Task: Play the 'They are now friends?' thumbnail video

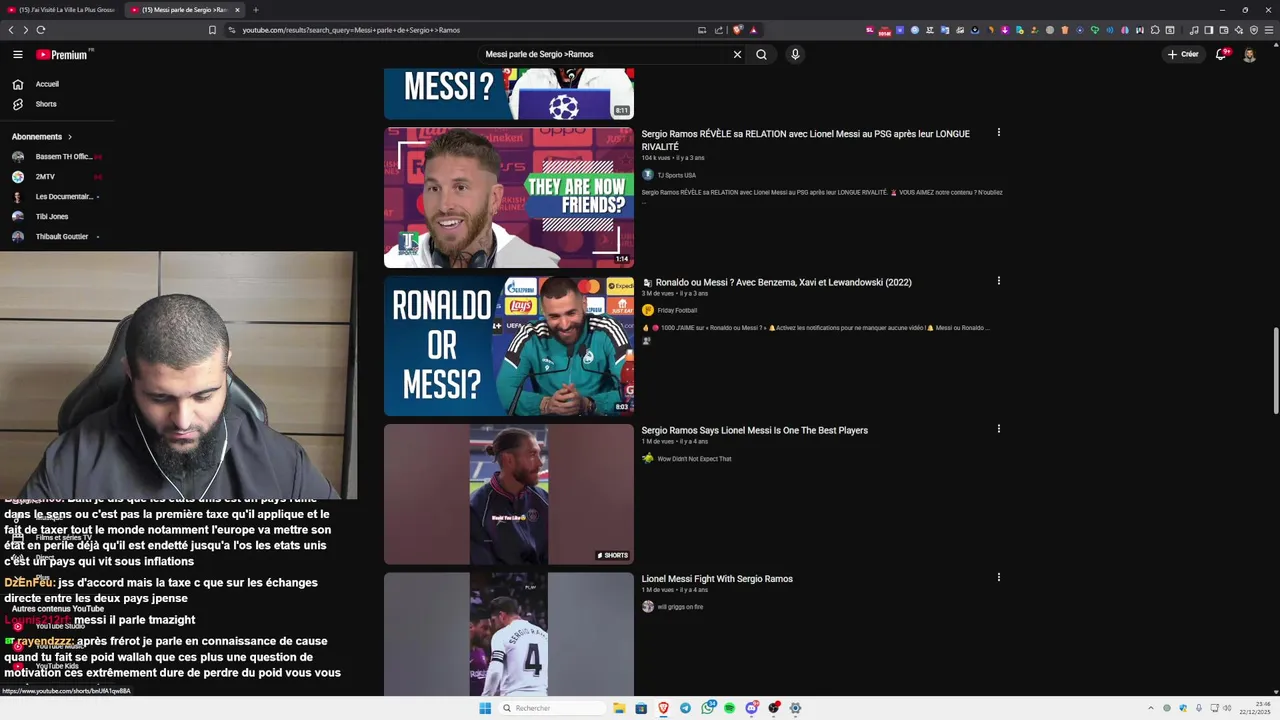Action: [x=509, y=197]
